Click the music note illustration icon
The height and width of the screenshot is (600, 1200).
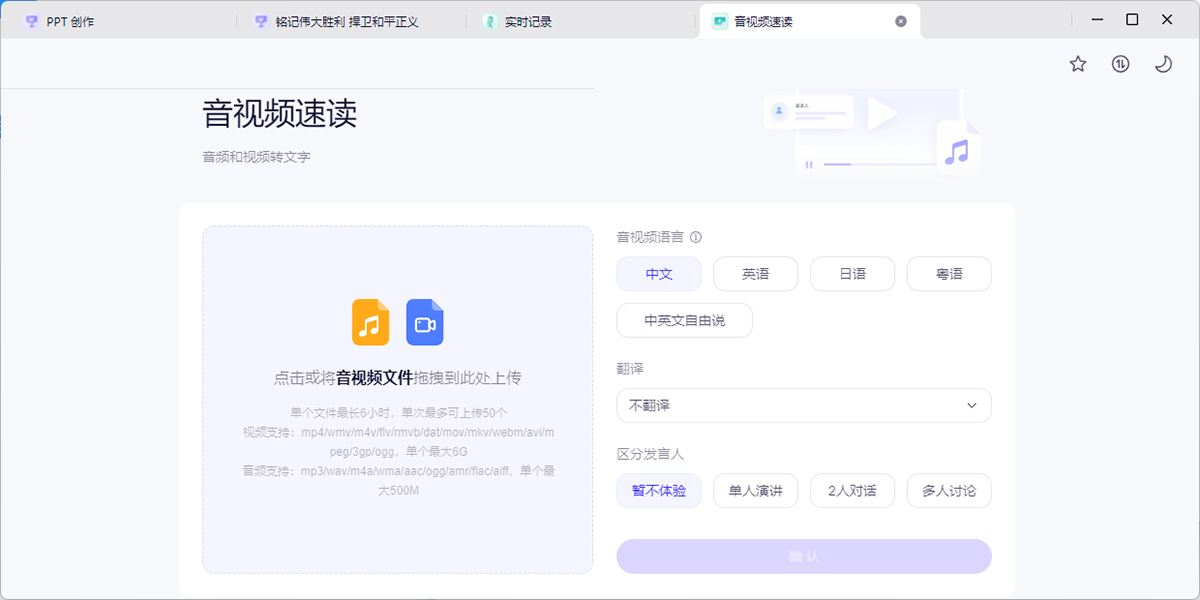click(957, 151)
